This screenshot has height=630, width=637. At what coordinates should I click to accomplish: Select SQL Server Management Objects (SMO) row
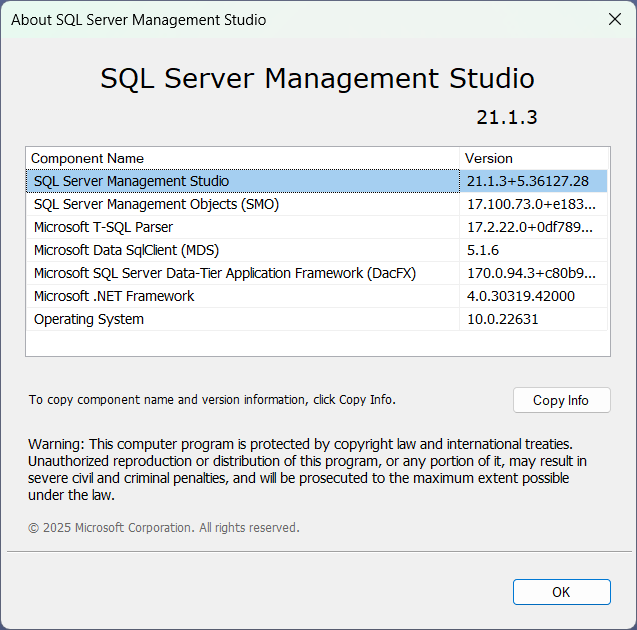pos(317,204)
